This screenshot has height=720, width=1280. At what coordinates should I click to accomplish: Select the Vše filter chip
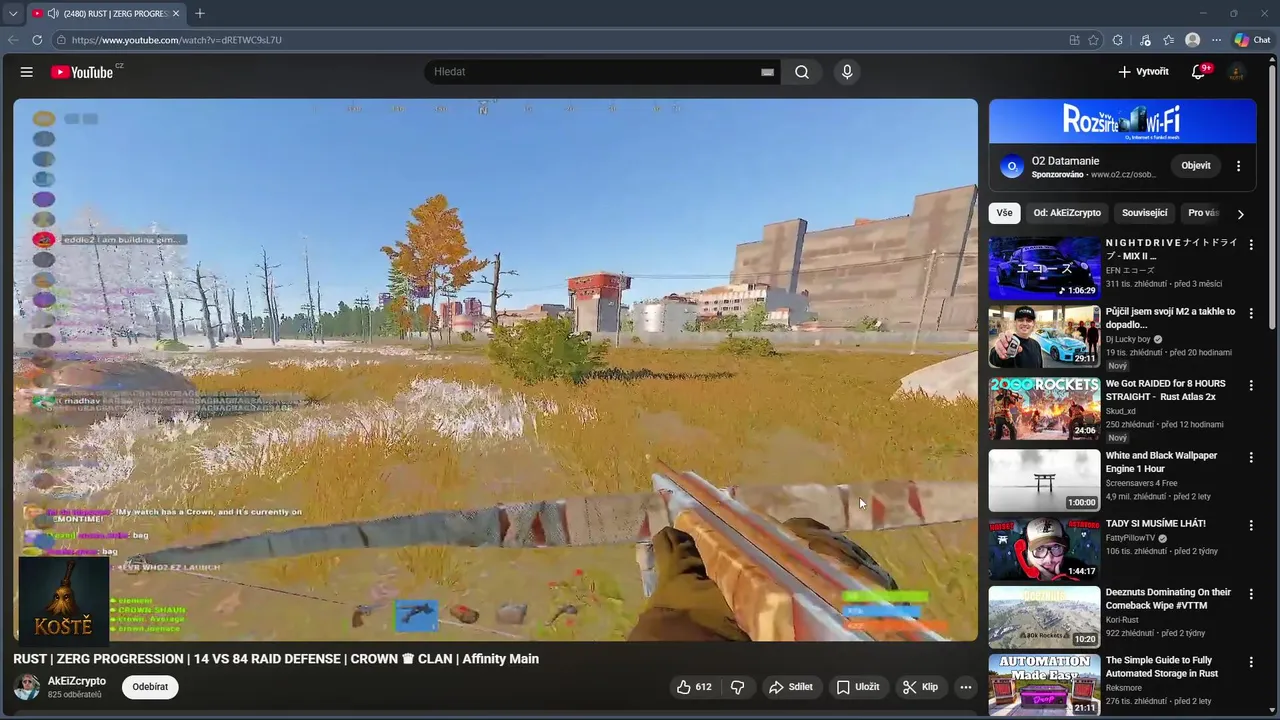(x=1004, y=213)
